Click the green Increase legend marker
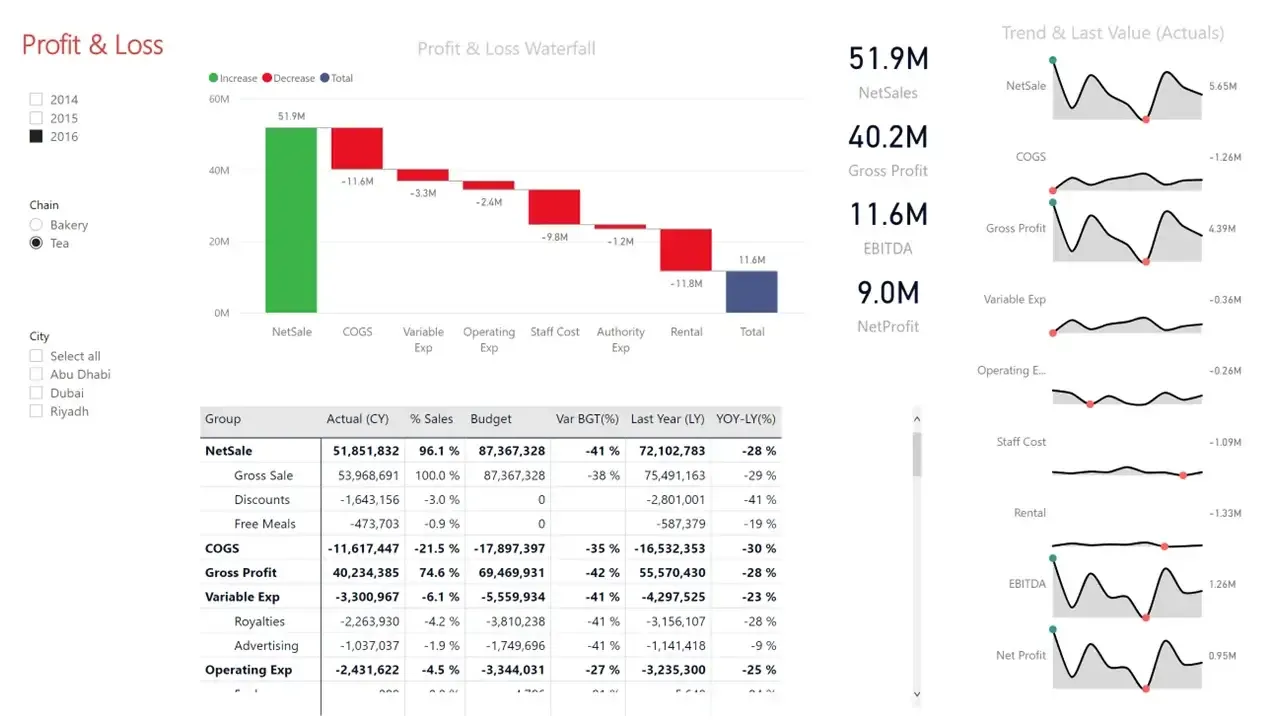The width and height of the screenshot is (1280, 720). tap(213, 78)
